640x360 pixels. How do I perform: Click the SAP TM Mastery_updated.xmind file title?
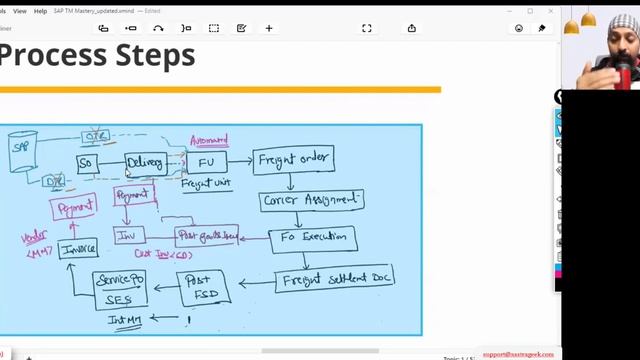click(x=94, y=11)
